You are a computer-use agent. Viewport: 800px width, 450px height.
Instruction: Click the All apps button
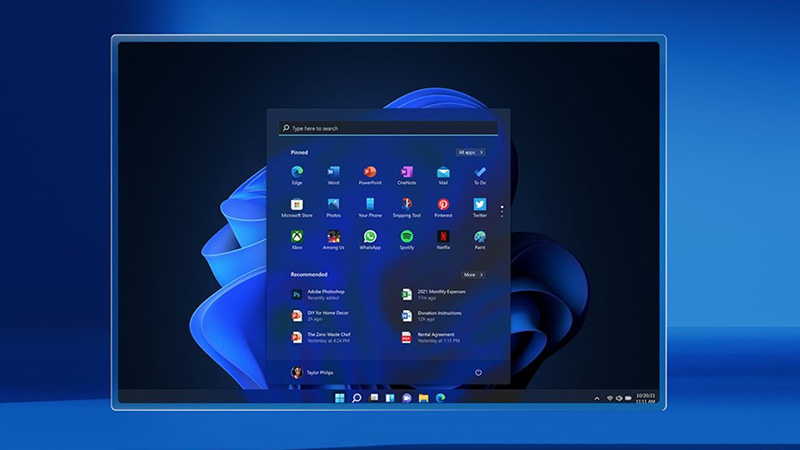[470, 153]
